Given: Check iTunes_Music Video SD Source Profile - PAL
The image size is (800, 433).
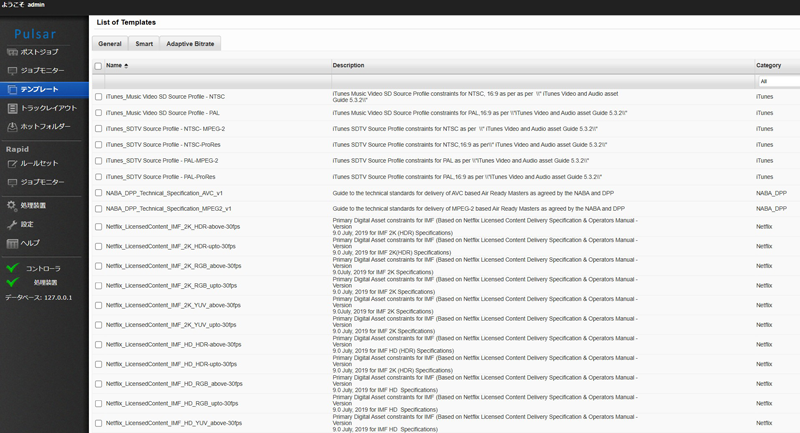Looking at the screenshot, I should (98, 113).
